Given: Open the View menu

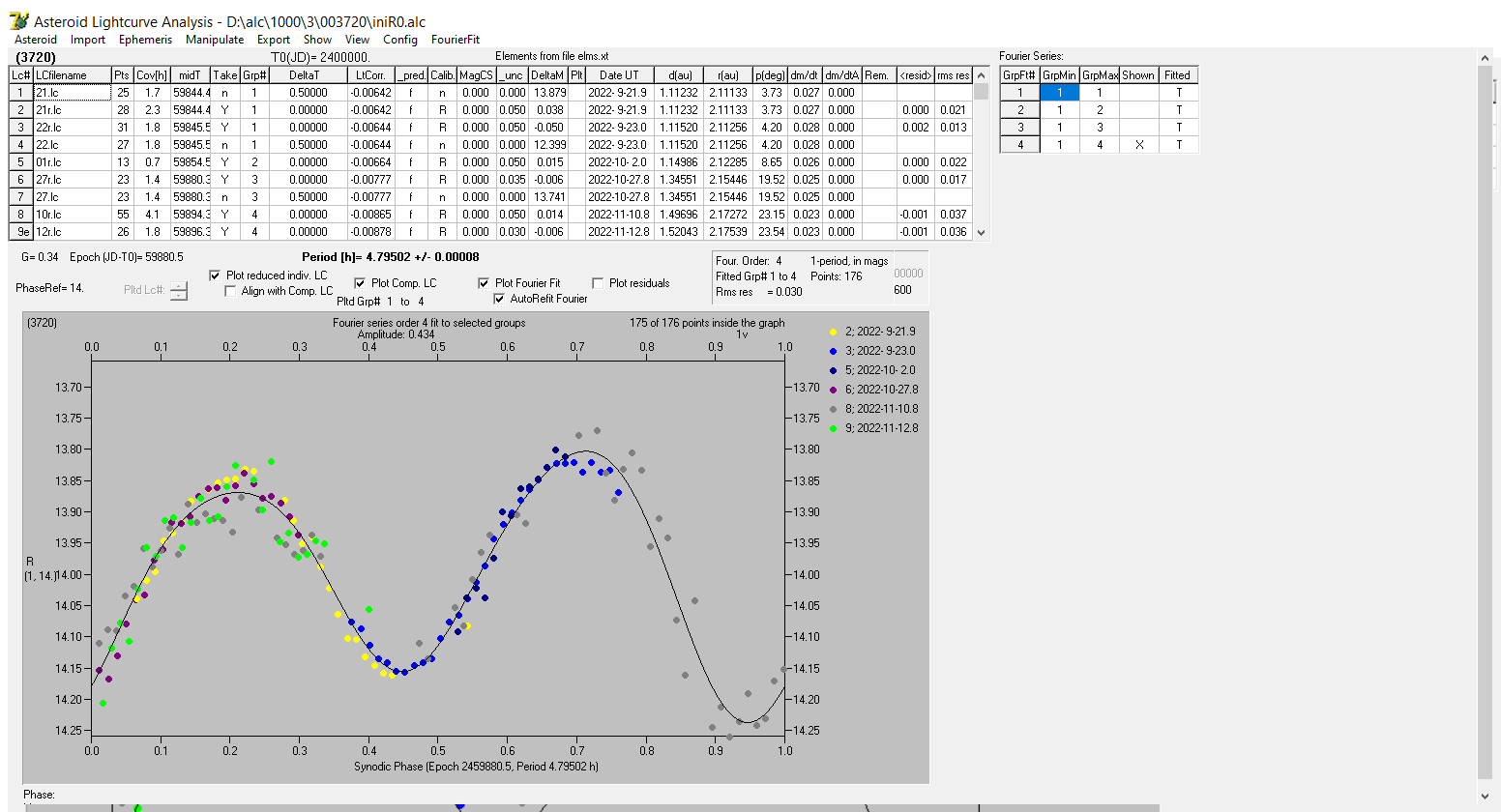Looking at the screenshot, I should click(x=358, y=40).
